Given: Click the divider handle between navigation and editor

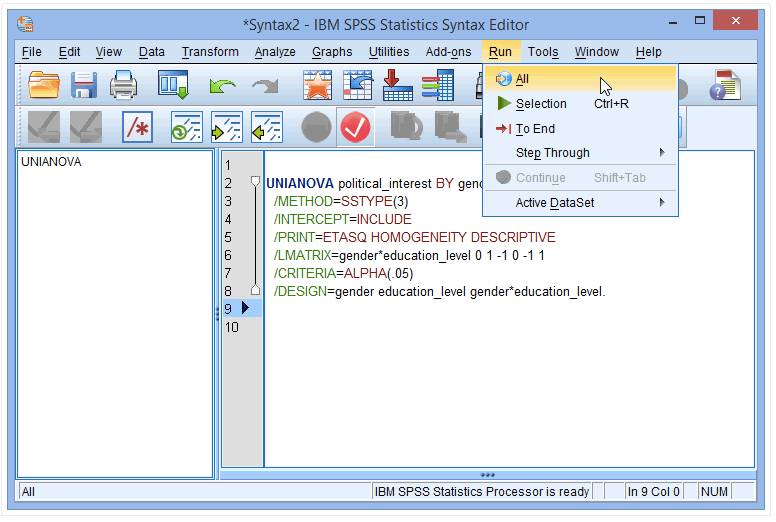Looking at the screenshot, I should (x=217, y=314).
